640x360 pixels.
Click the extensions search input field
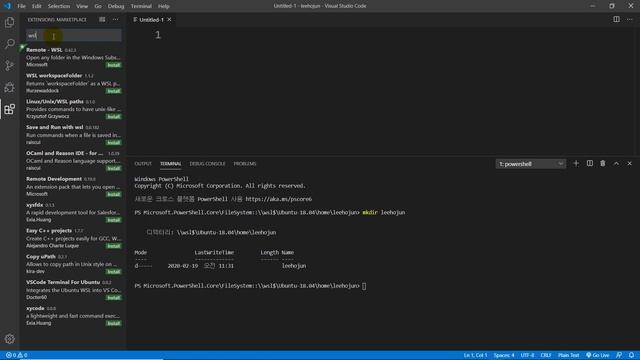[73, 35]
